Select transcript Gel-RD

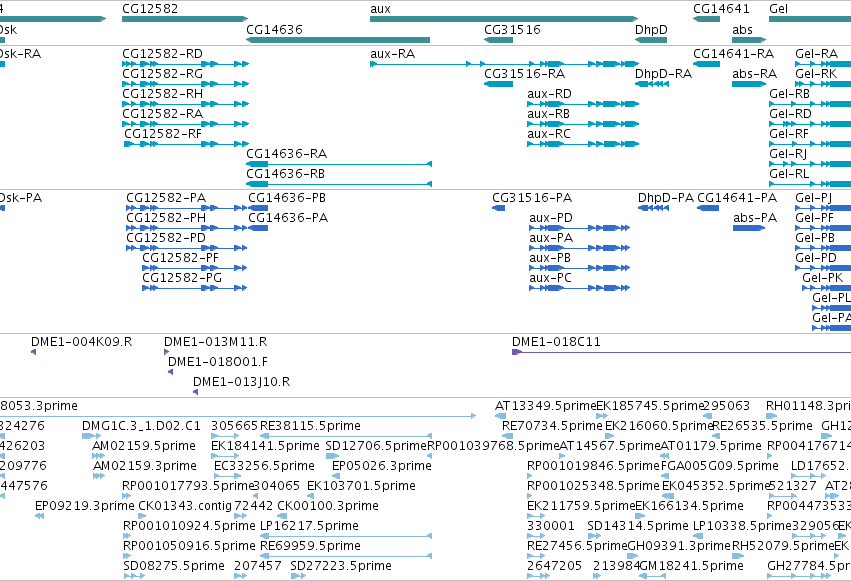pyautogui.click(x=810, y=124)
